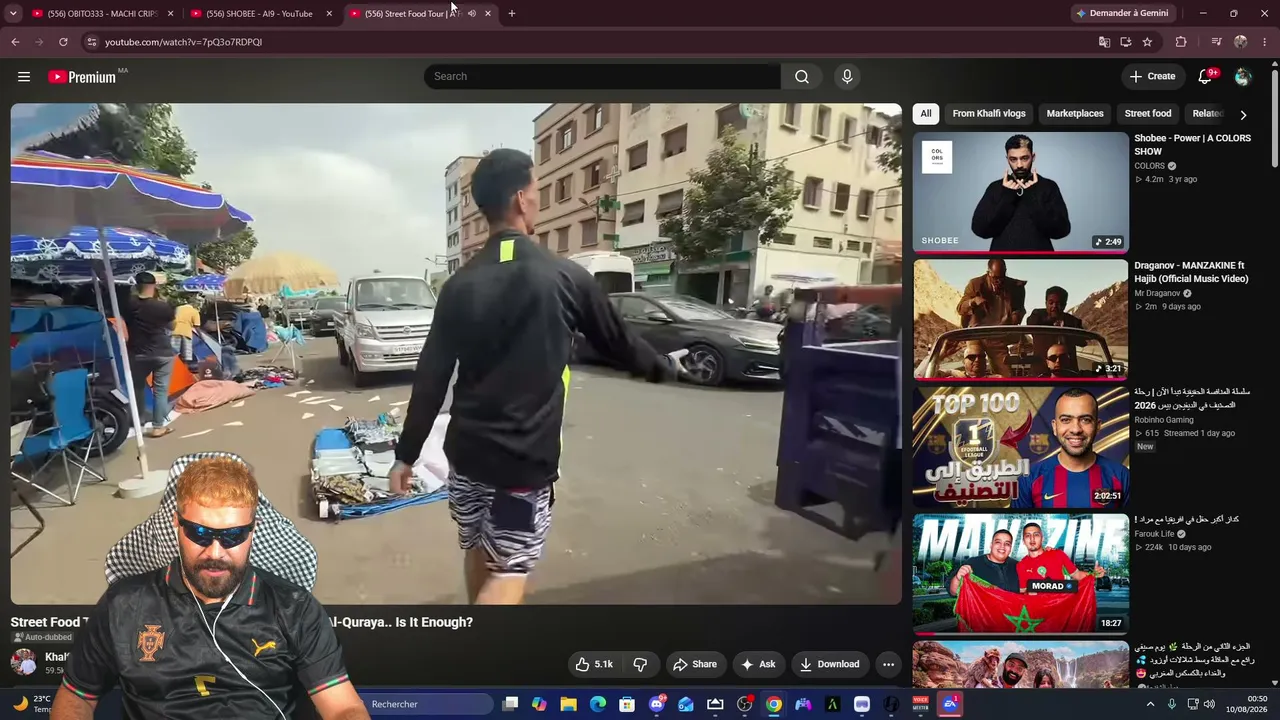Open the YouTube guide hamburger menu

(x=24, y=77)
